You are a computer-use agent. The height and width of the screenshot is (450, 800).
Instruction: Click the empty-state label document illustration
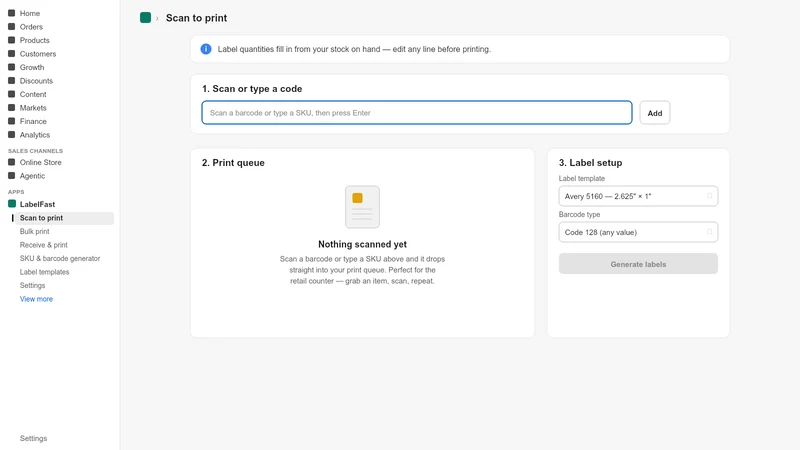(x=362, y=207)
